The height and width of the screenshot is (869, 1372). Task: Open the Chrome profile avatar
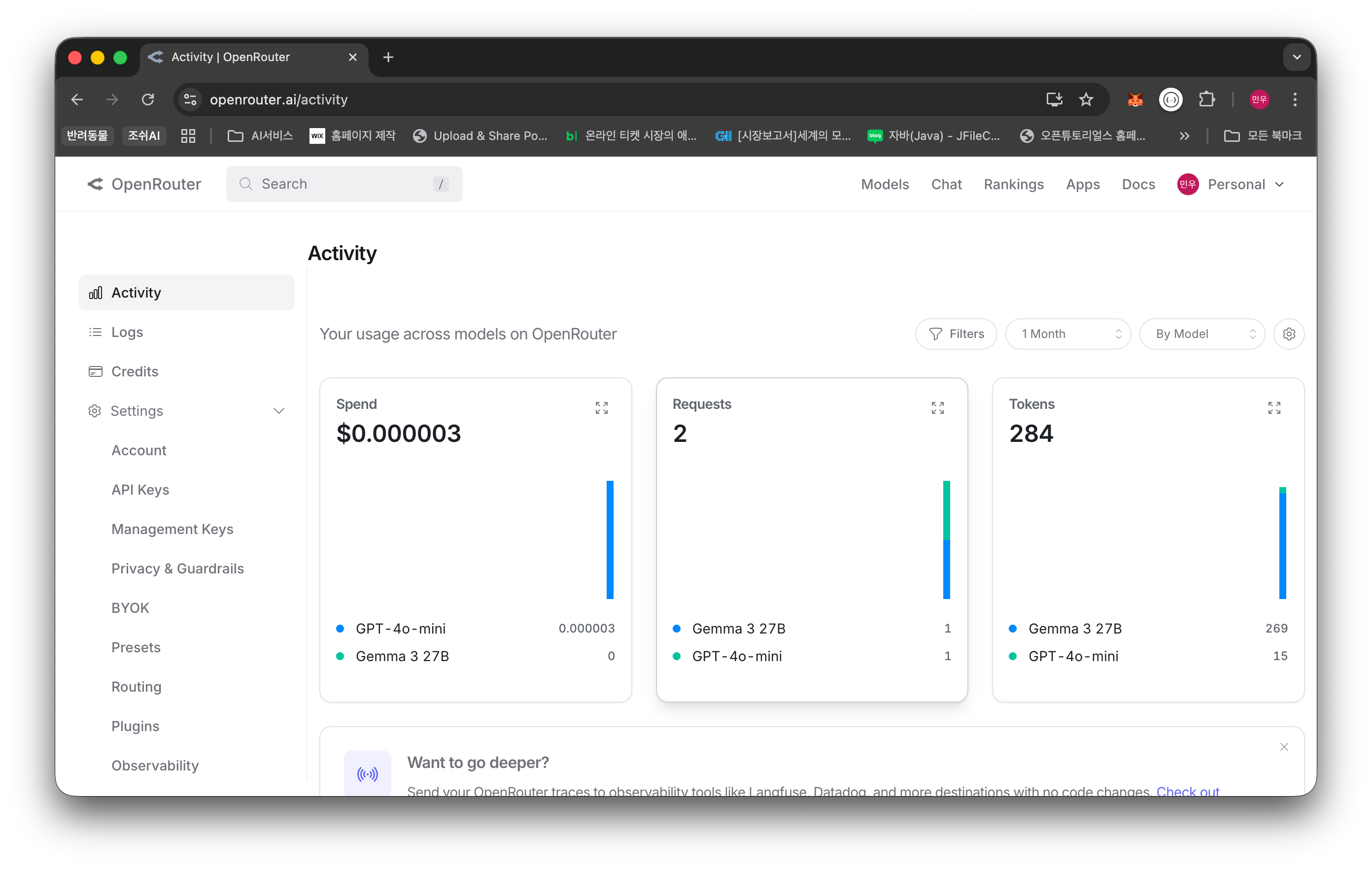click(x=1259, y=100)
